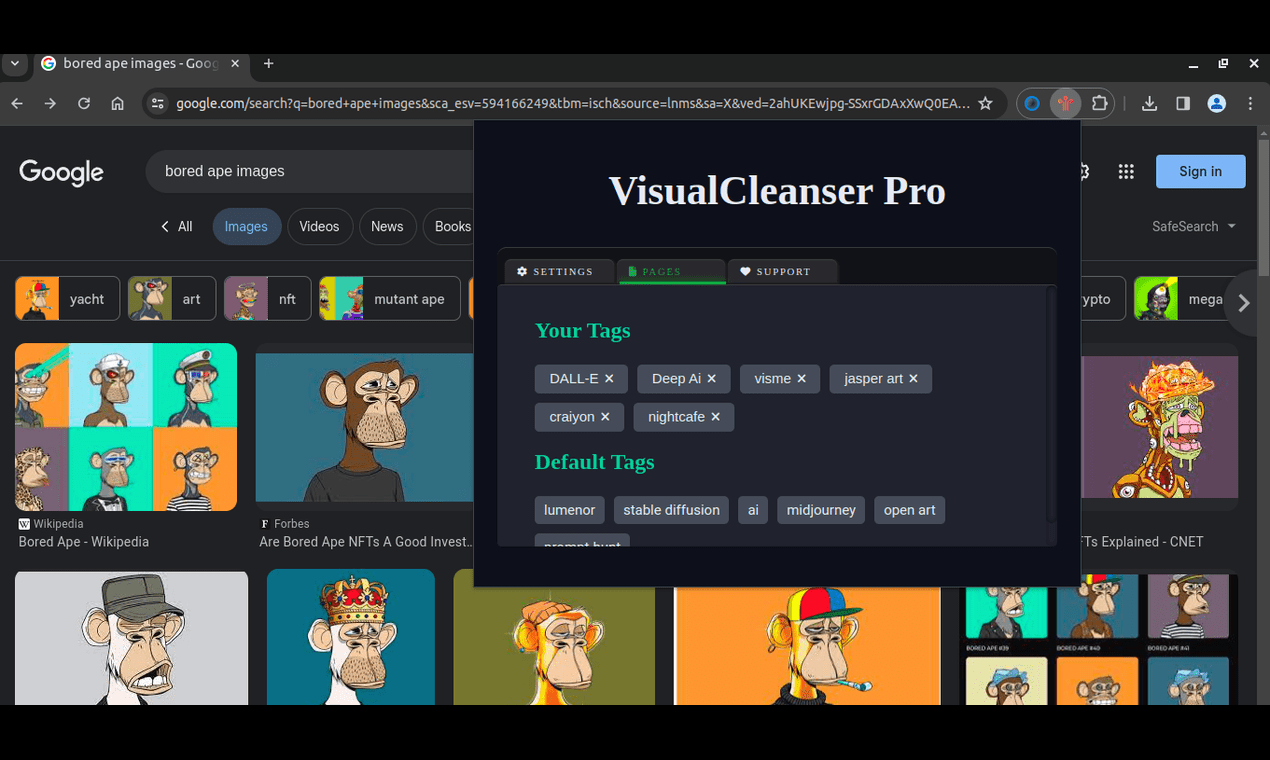Bookmark this page with the star icon
This screenshot has width=1270, height=760.
[985, 103]
